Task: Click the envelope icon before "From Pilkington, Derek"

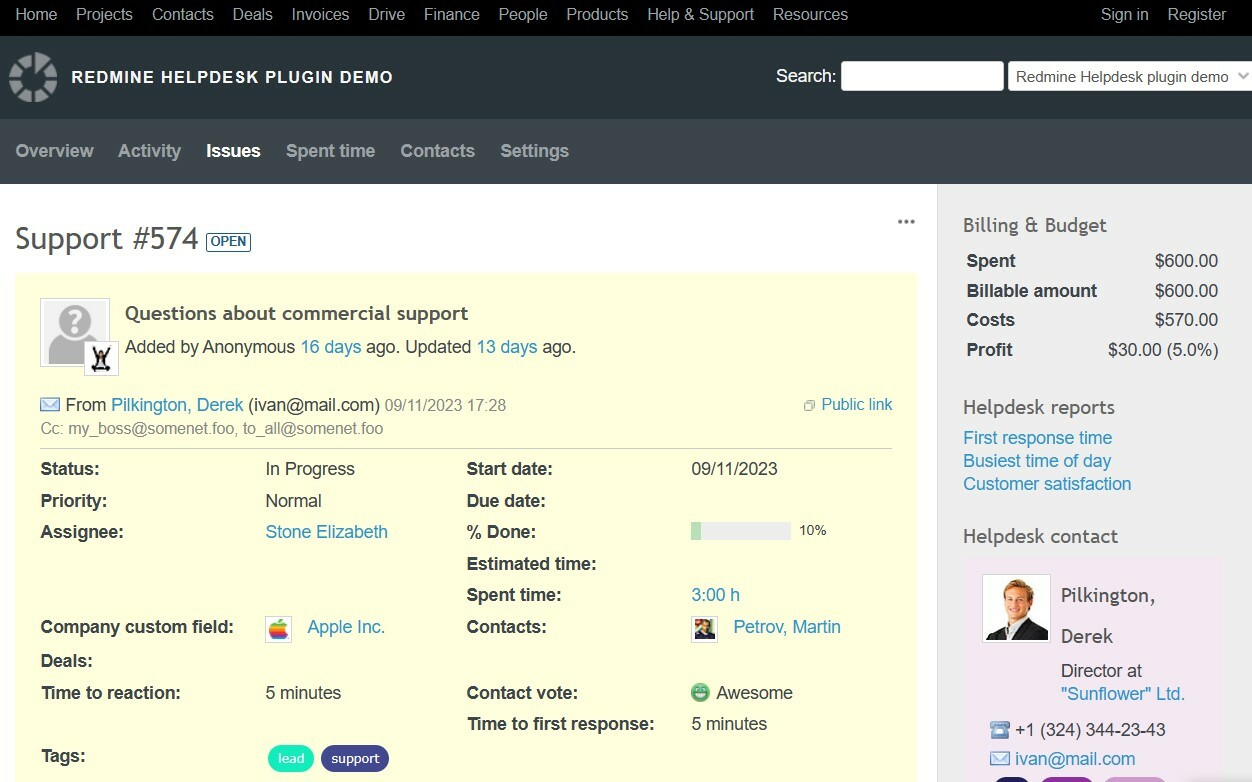Action: pyautogui.click(x=50, y=404)
